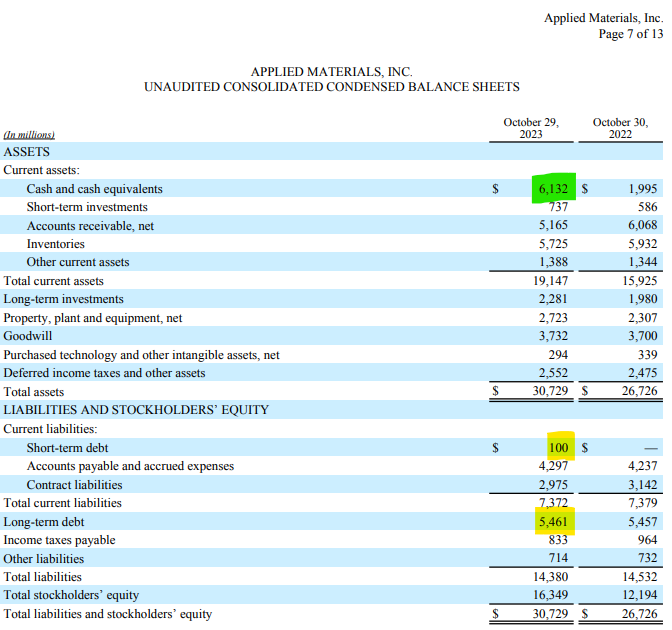Viewport: 672px width, 630px height.
Task: Click the 'Long-term investments' label
Action: (x=63, y=299)
